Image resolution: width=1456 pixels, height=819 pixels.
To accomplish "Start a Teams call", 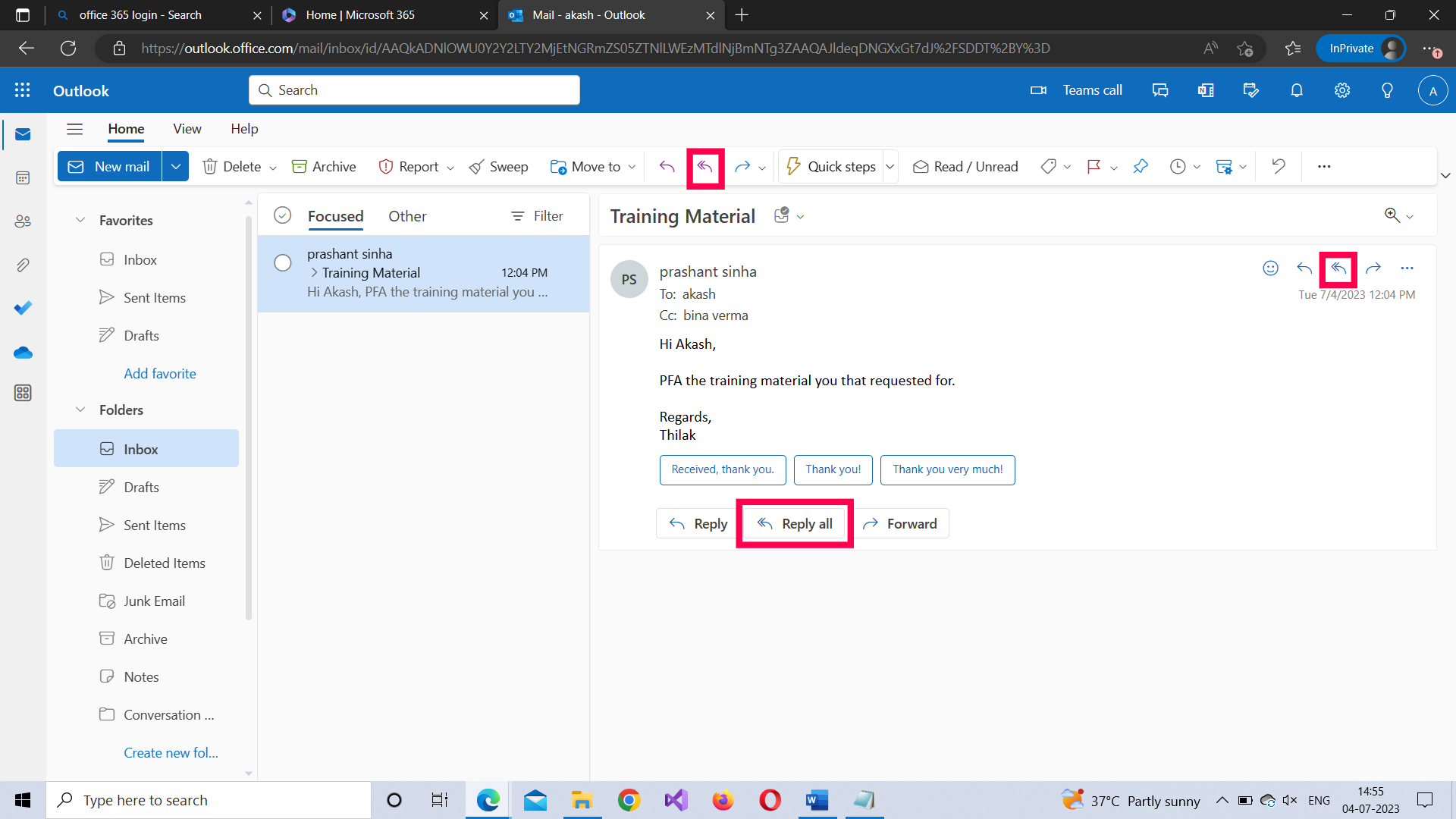I will 1076,90.
